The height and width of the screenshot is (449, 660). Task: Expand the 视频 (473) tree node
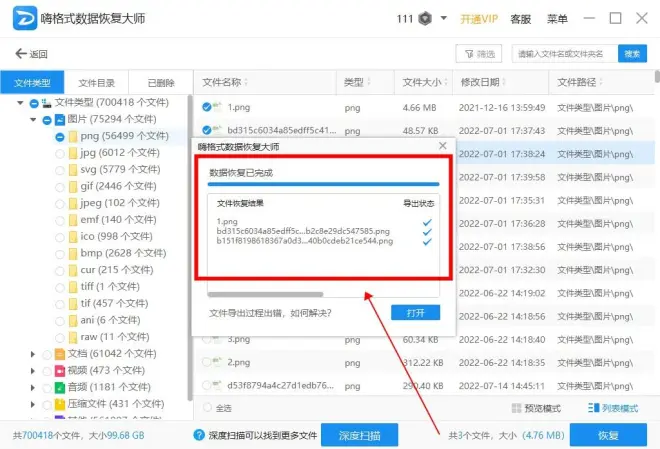[33, 371]
